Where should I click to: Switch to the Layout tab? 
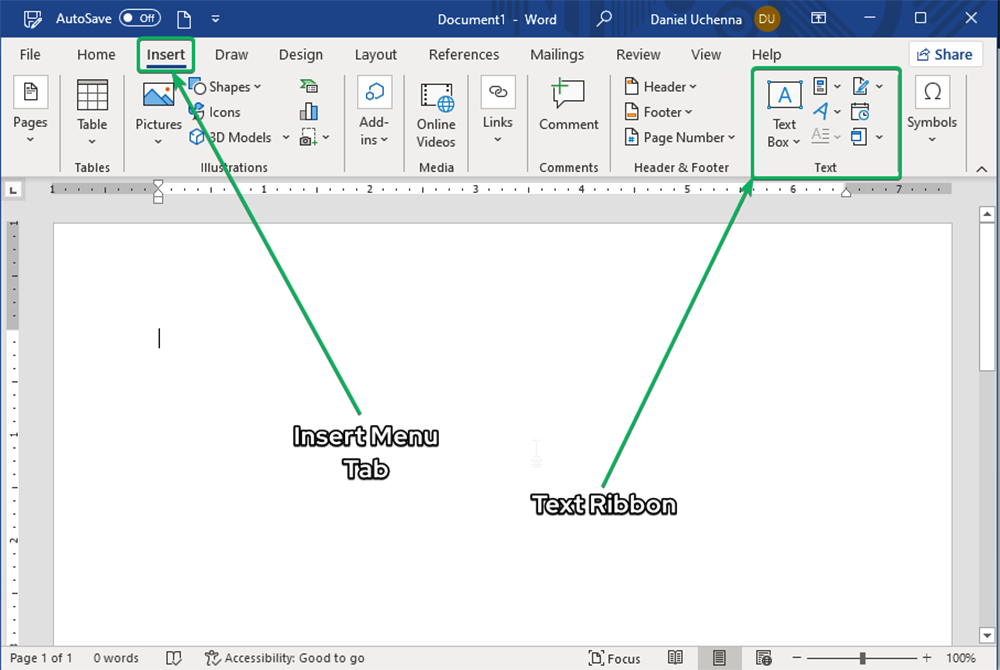click(375, 55)
